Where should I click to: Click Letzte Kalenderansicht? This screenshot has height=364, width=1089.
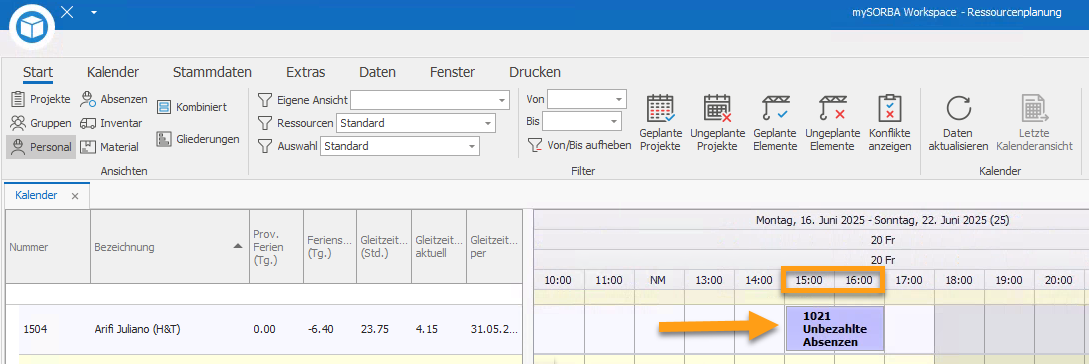1034,123
